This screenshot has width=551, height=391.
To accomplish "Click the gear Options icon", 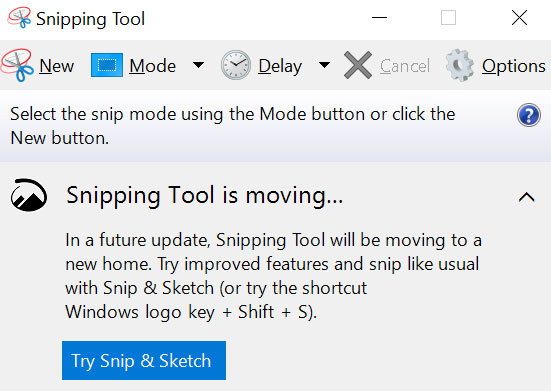I will [460, 65].
